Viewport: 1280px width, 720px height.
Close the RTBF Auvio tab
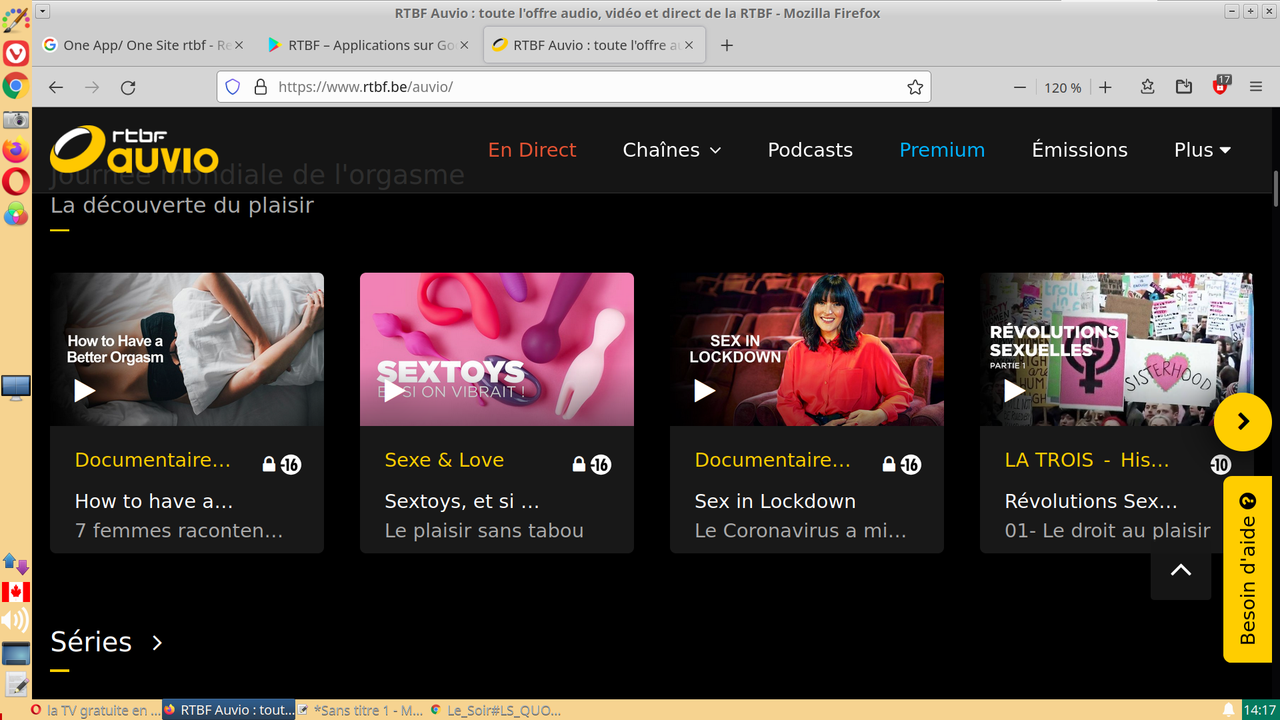click(x=690, y=45)
